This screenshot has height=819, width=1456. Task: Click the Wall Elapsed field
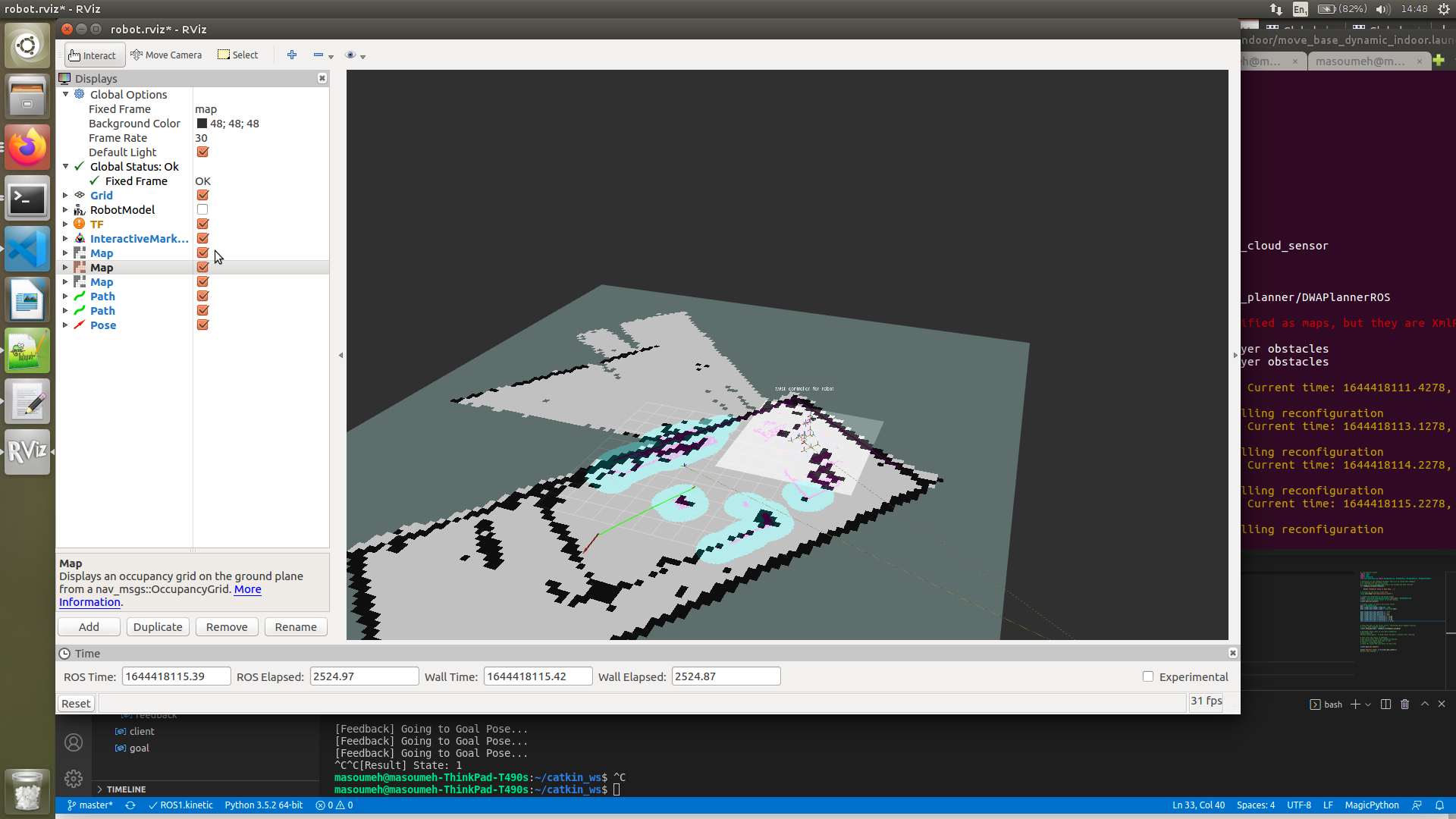[x=726, y=676]
